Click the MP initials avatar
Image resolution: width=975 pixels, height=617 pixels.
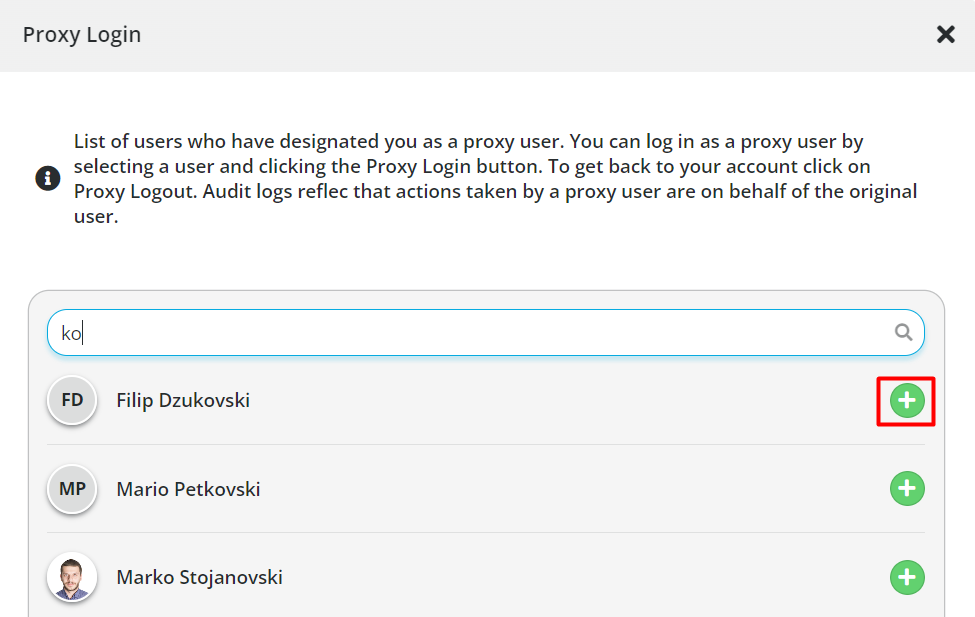tap(72, 489)
